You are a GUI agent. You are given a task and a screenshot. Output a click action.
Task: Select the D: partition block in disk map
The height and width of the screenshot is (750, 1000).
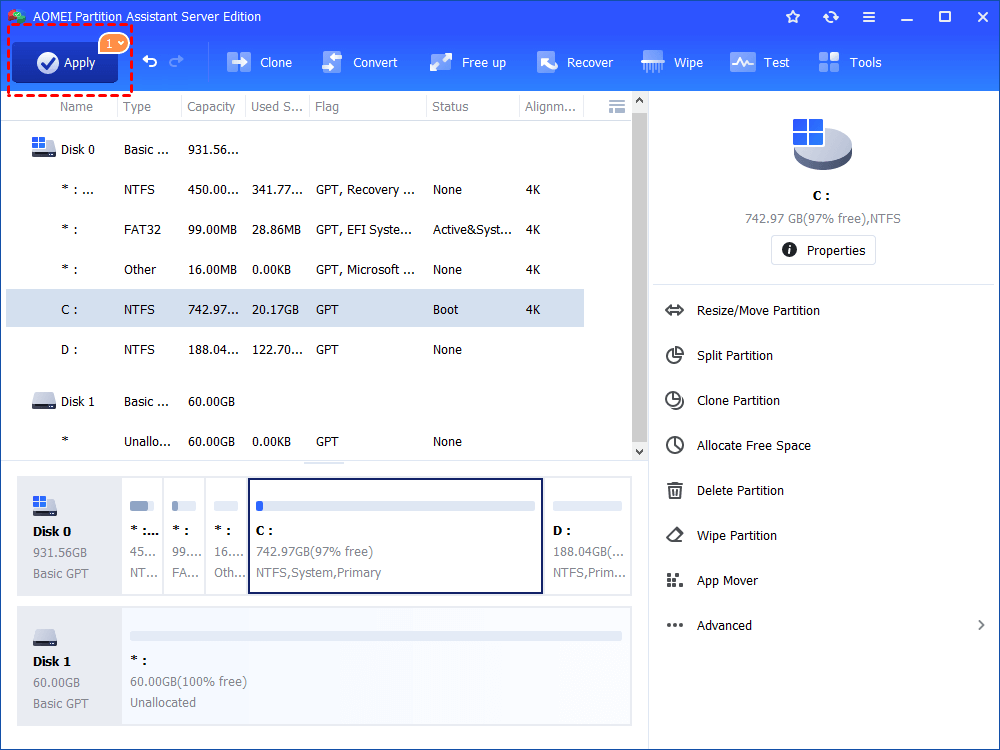[588, 536]
